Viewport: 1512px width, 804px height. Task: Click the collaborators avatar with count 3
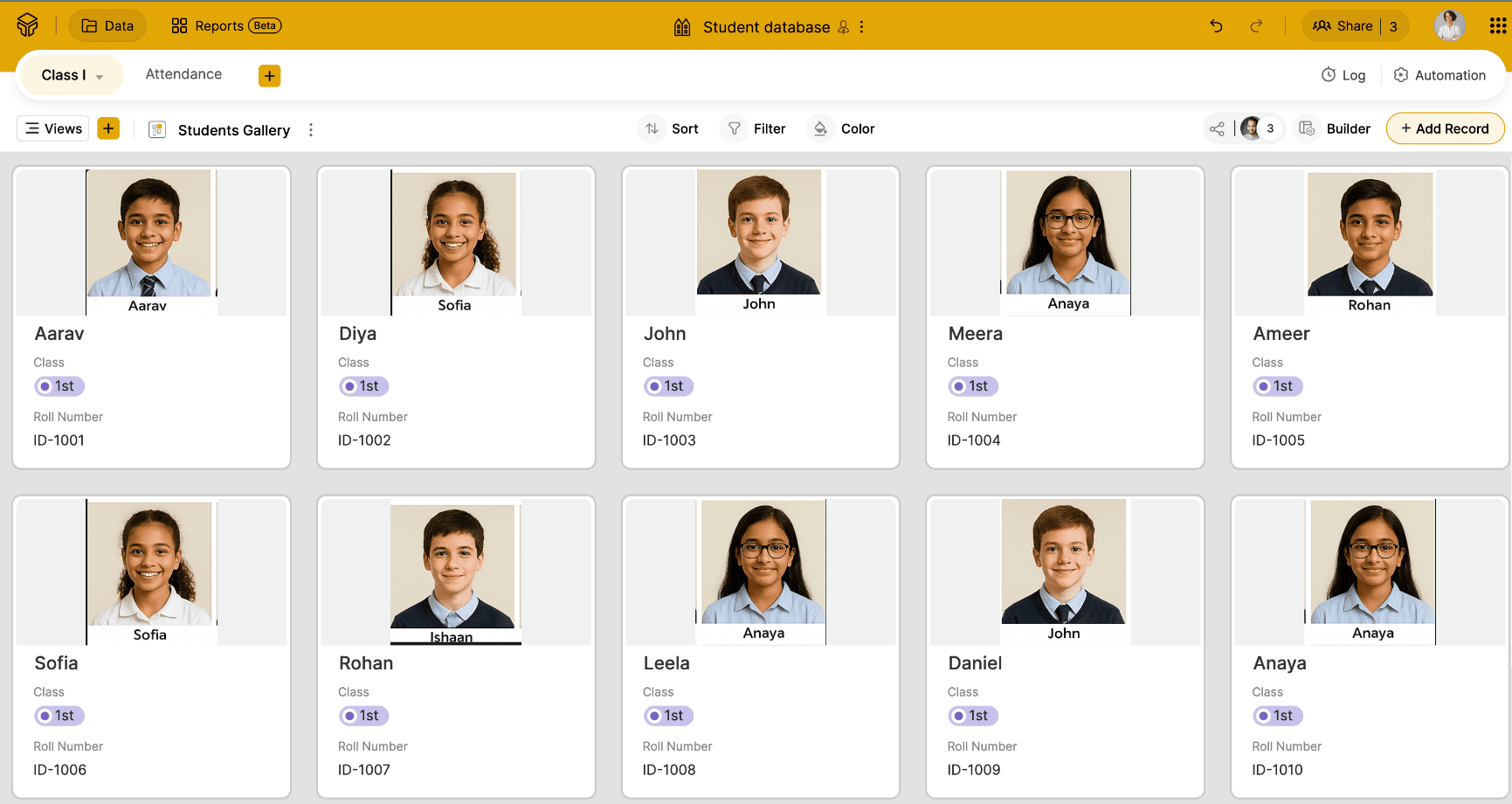tap(1260, 128)
